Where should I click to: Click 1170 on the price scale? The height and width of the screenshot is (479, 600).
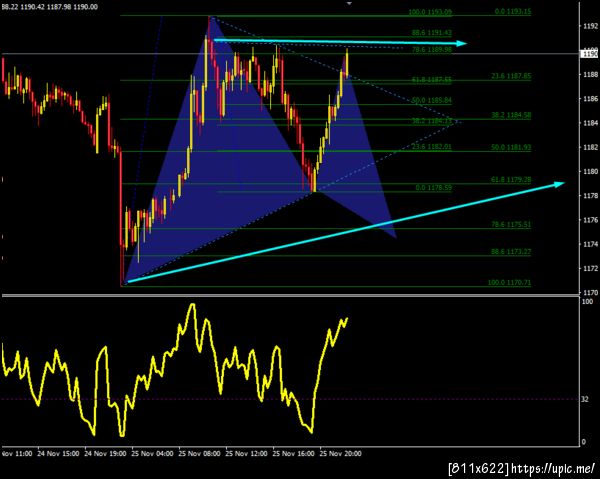coord(590,293)
